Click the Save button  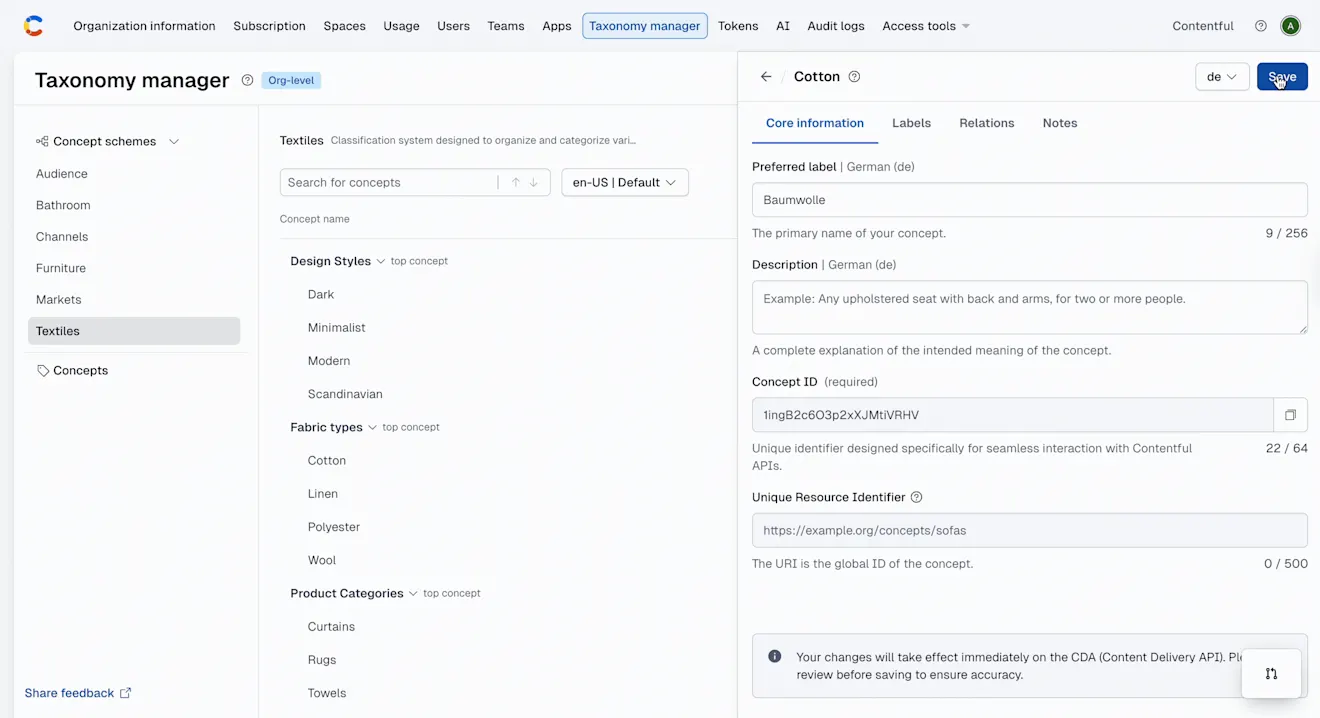[x=1281, y=77]
